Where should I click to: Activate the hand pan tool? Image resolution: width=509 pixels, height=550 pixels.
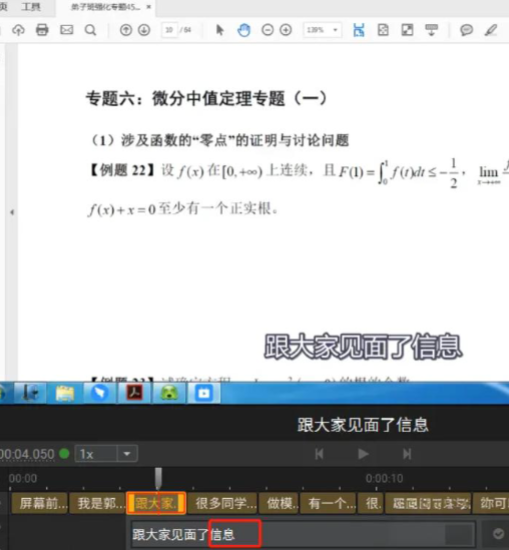[x=244, y=30]
